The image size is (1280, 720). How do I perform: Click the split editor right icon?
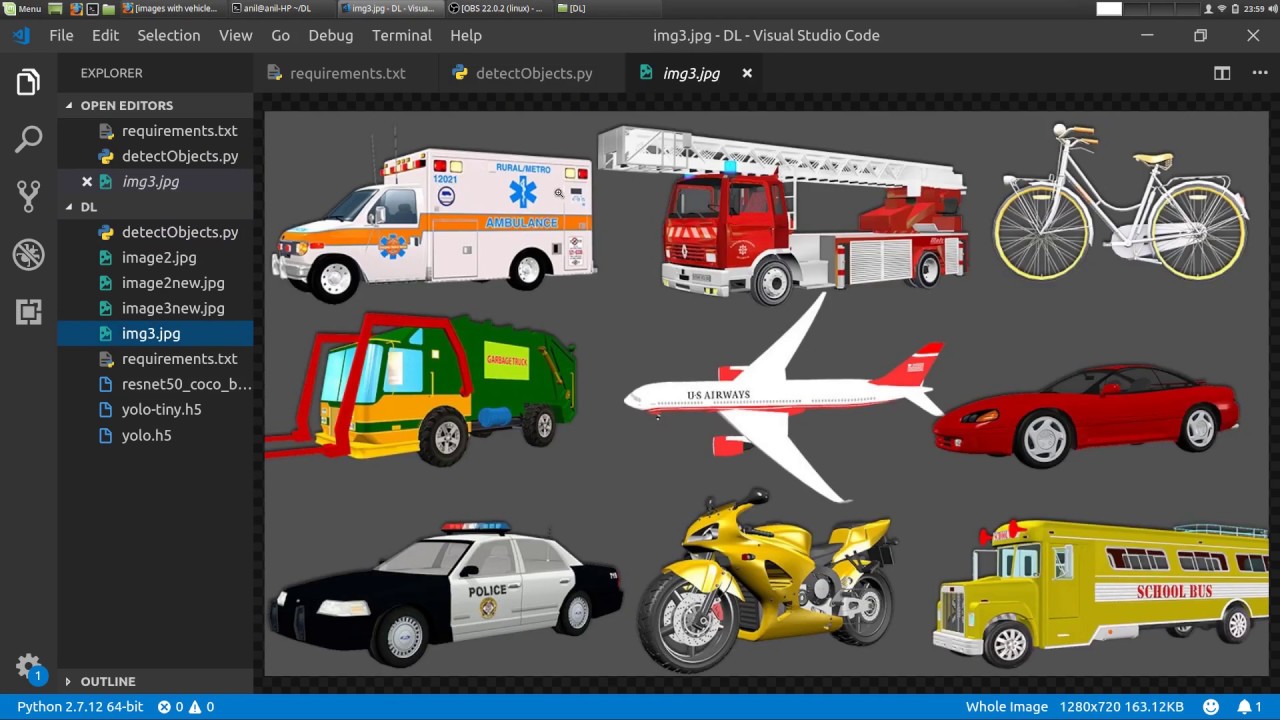[x=1222, y=73]
